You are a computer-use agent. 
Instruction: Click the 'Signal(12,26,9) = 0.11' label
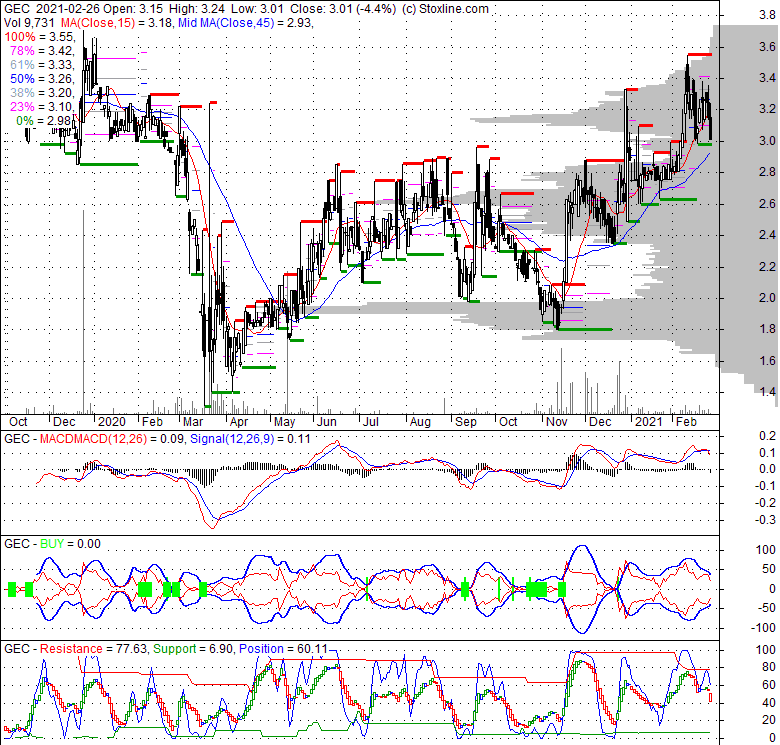pyautogui.click(x=250, y=439)
